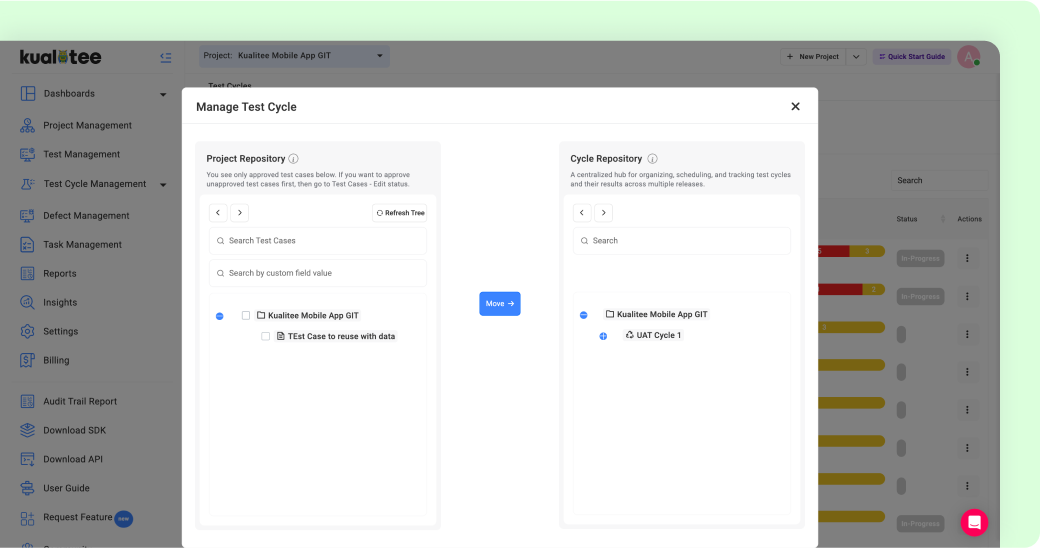Click the Project Repository folder icon

[261, 315]
